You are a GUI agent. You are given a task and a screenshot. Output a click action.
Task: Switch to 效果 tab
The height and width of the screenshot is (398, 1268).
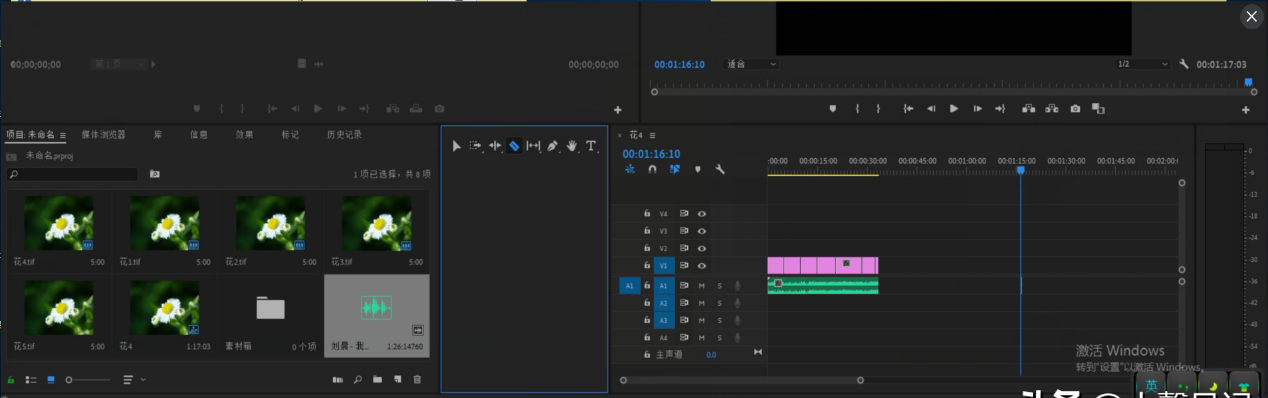click(244, 134)
